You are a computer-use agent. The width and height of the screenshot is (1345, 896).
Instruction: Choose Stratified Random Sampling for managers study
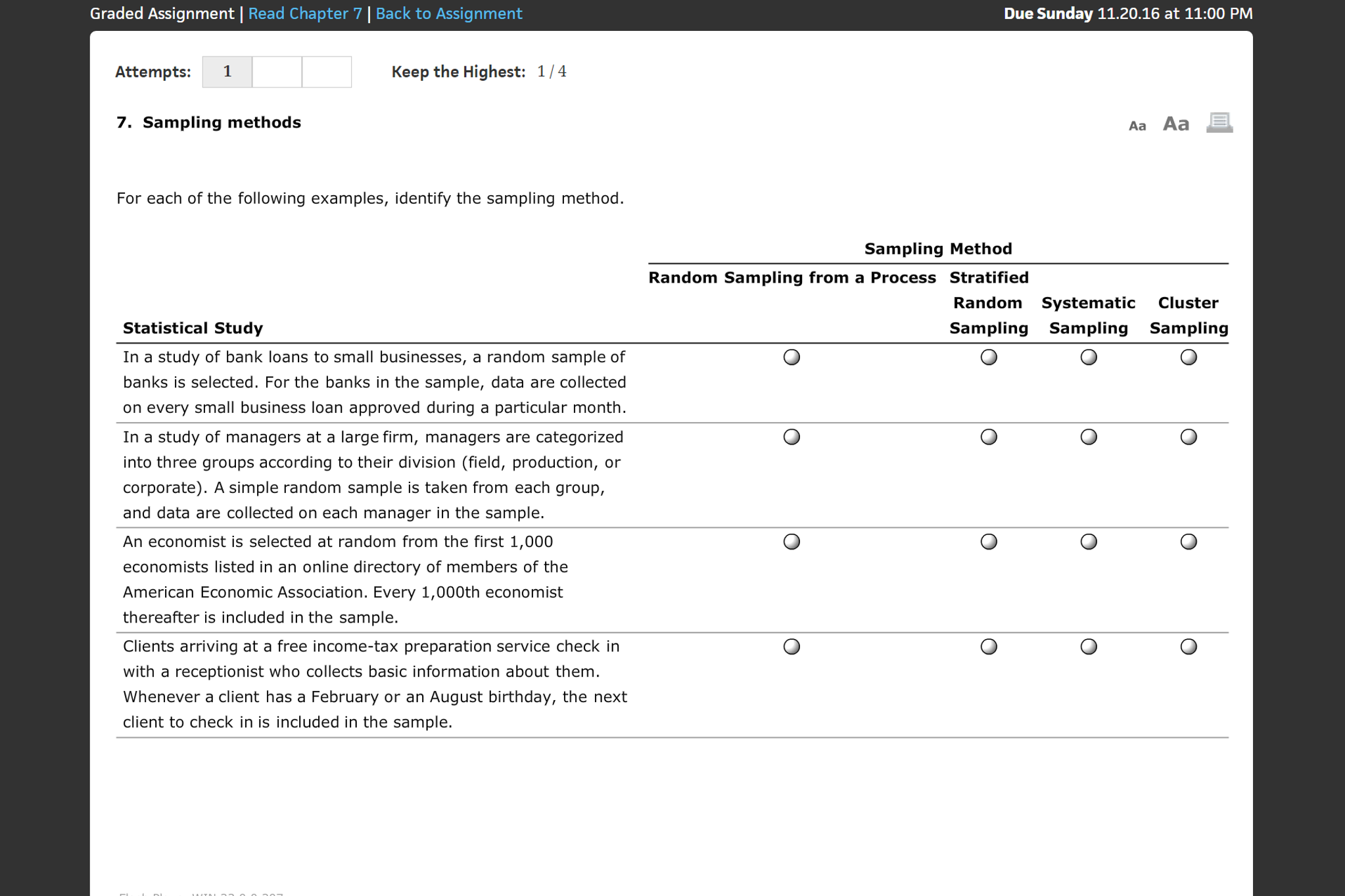coord(988,437)
